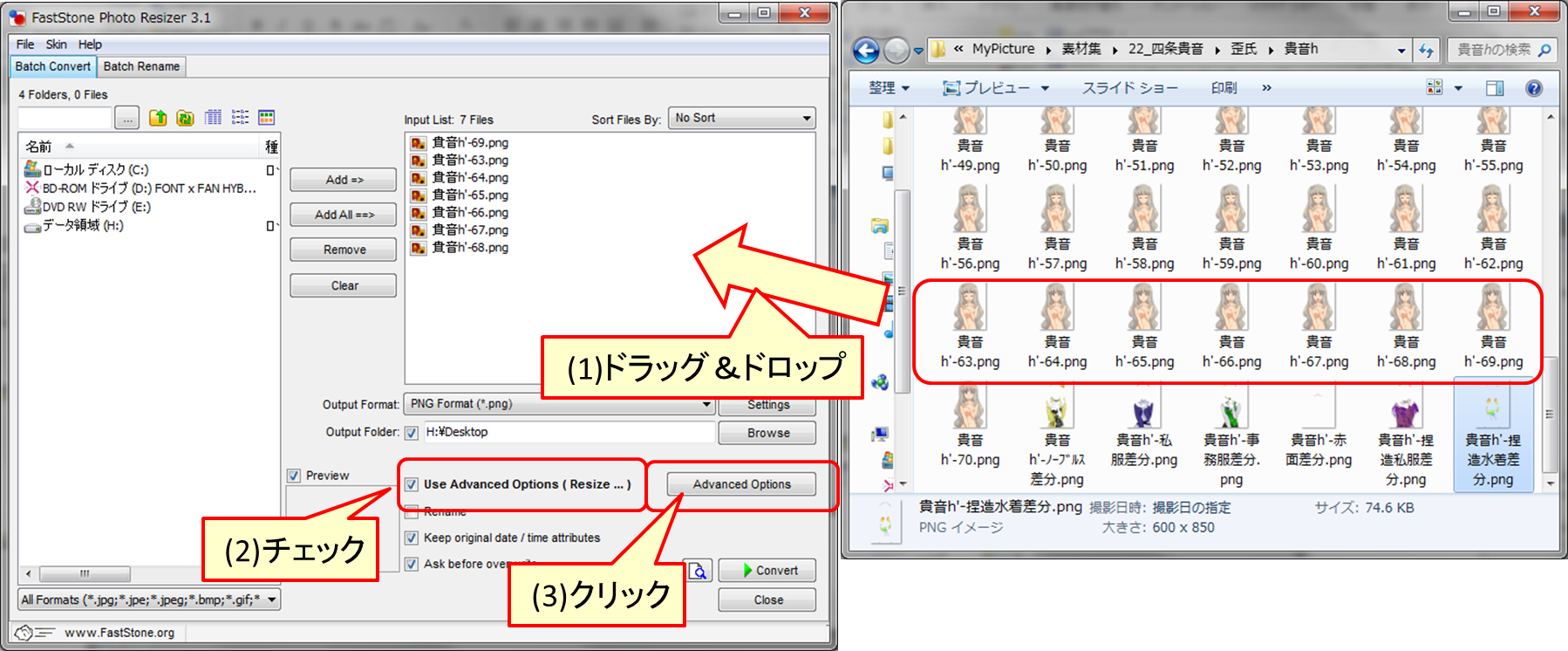The width and height of the screenshot is (1568, 651).
Task: Open thumbnail 貴音h'-49.png in Explorer
Action: click(x=970, y=140)
